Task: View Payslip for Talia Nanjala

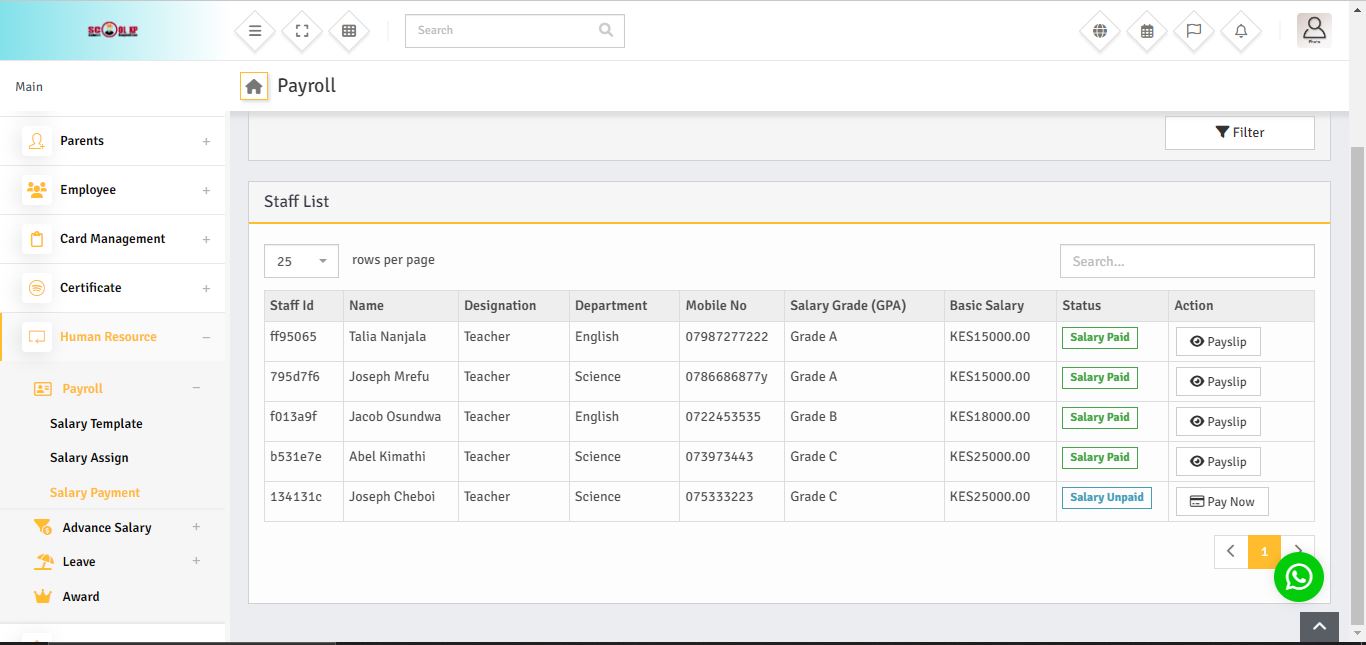Action: click(x=1217, y=342)
